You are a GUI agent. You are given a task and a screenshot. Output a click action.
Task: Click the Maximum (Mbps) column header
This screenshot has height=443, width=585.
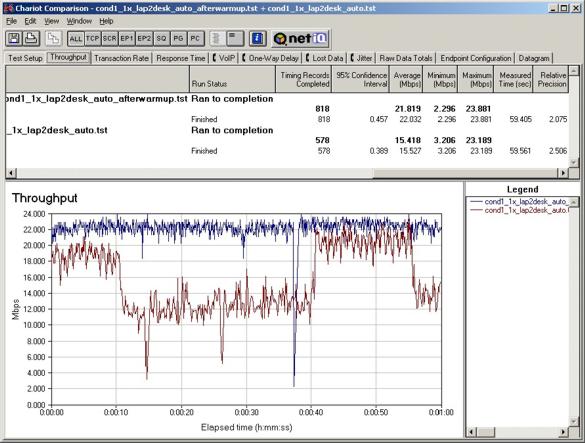tap(476, 79)
